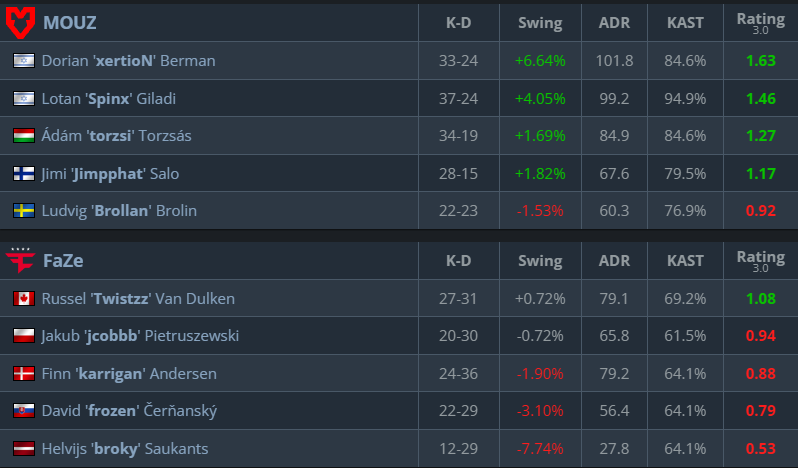Click the Latvian flag beside broky
Image resolution: width=798 pixels, height=468 pixels.
pyautogui.click(x=24, y=449)
